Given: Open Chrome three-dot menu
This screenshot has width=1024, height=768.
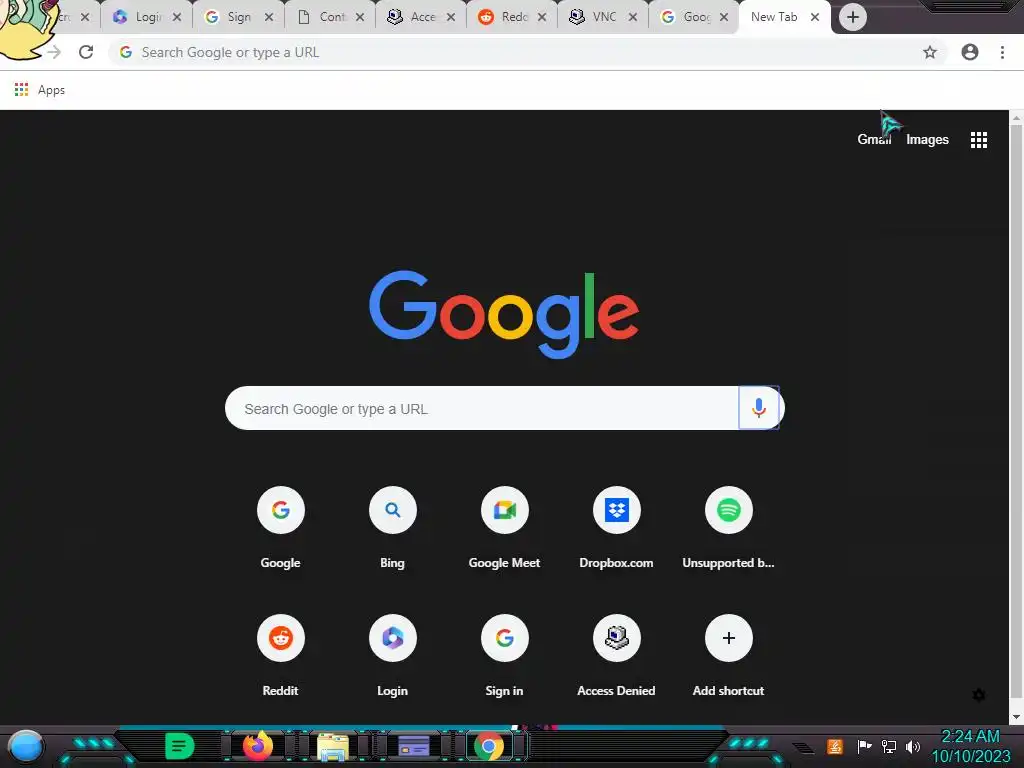Looking at the screenshot, I should click(1002, 52).
